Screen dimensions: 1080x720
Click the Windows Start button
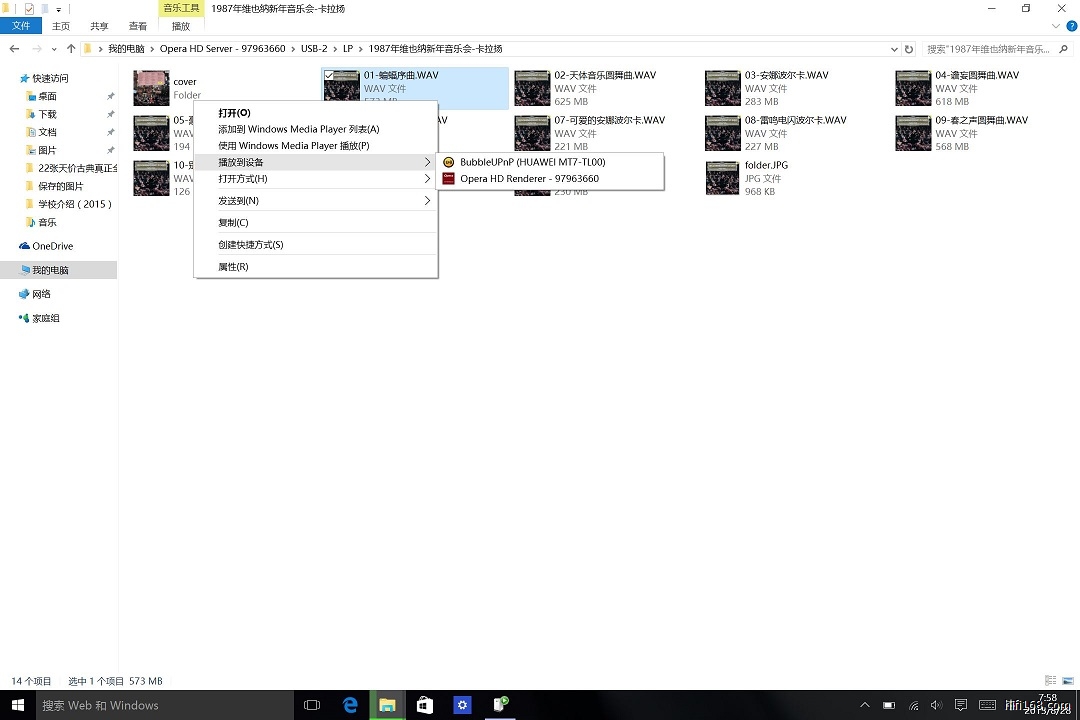point(17,705)
